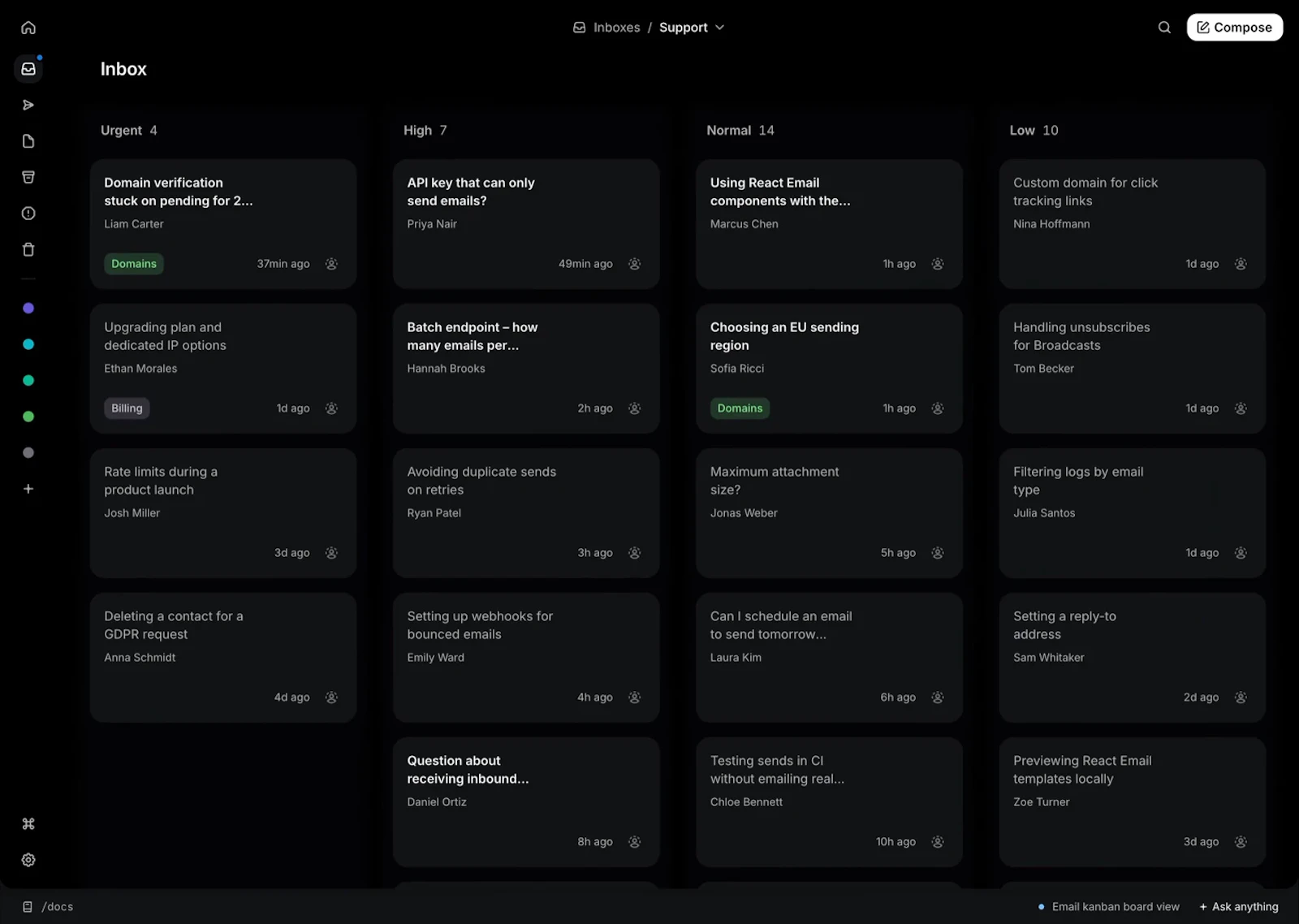
Task: Open the home icon in sidebar
Action: 28,28
